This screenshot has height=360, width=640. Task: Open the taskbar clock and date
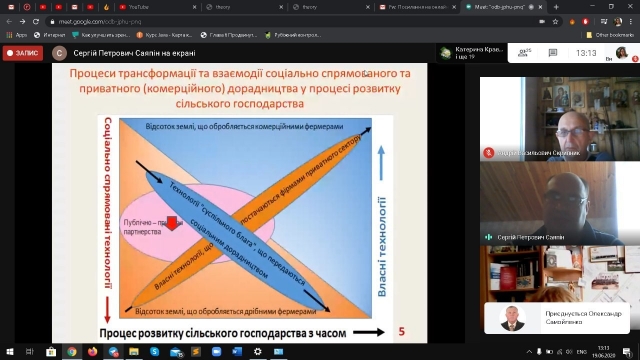coord(604,351)
